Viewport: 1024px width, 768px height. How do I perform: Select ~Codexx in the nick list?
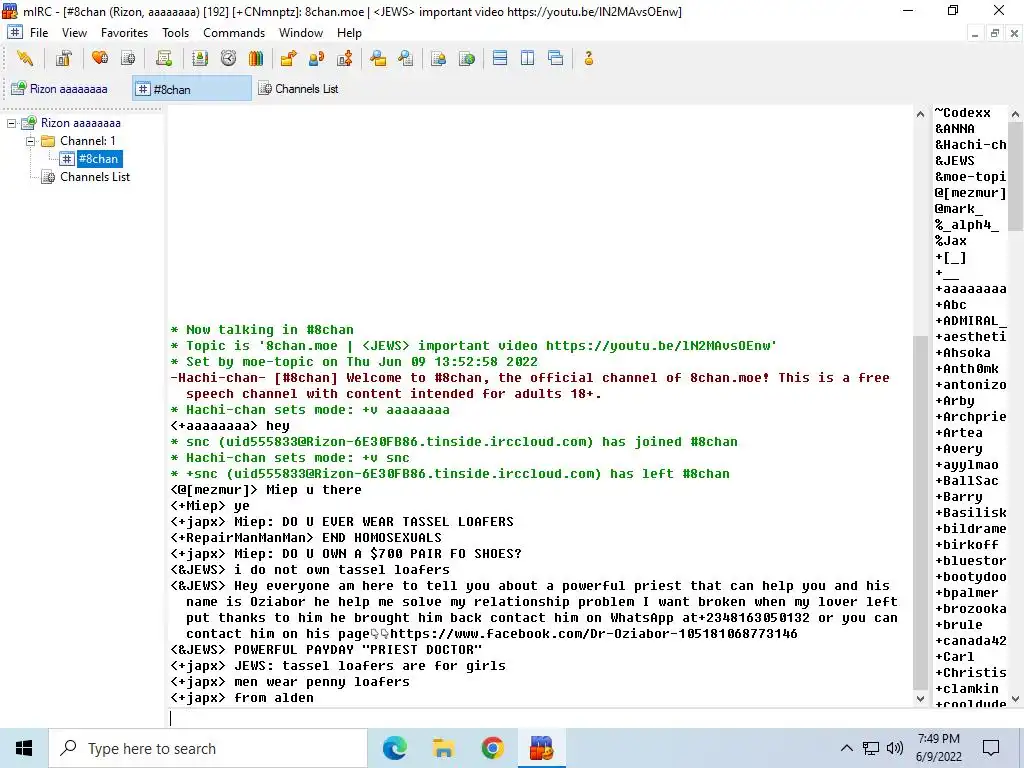point(963,113)
